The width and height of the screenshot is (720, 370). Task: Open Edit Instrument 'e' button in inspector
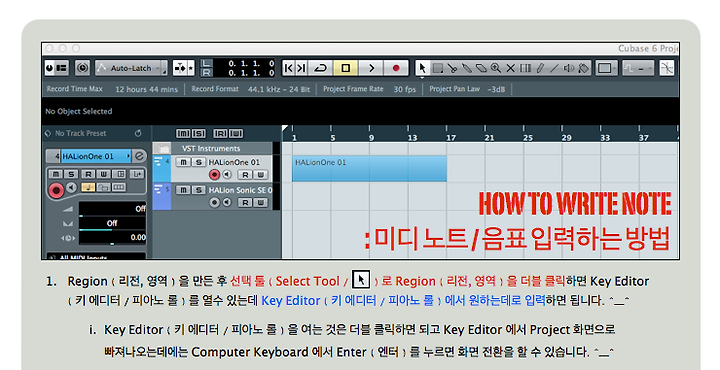[139, 156]
